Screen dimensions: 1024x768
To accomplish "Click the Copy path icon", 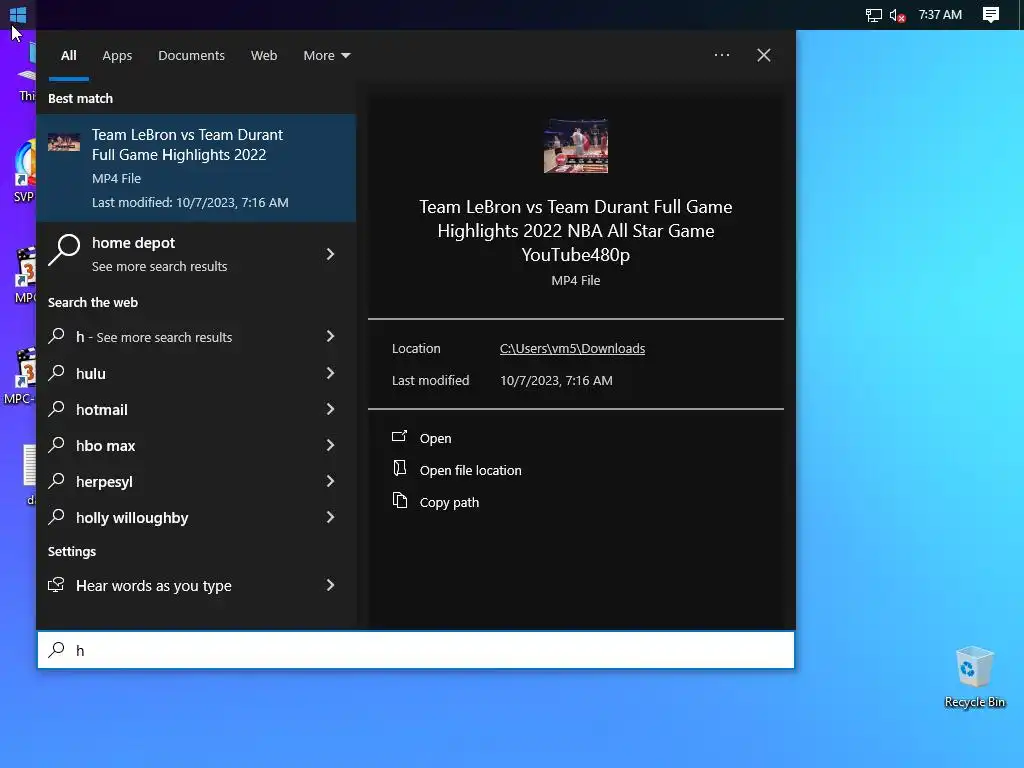I will point(400,500).
